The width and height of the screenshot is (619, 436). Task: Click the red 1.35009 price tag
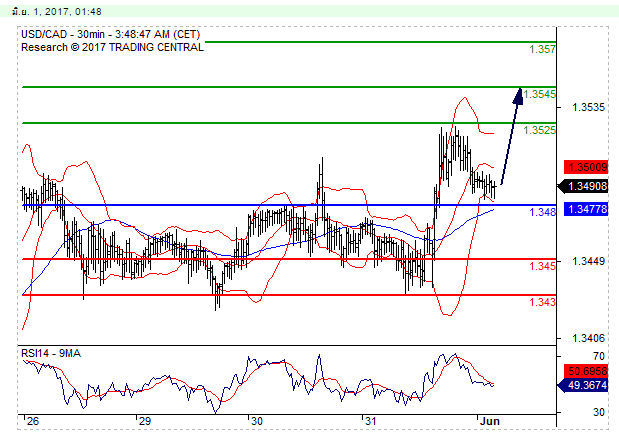[586, 167]
